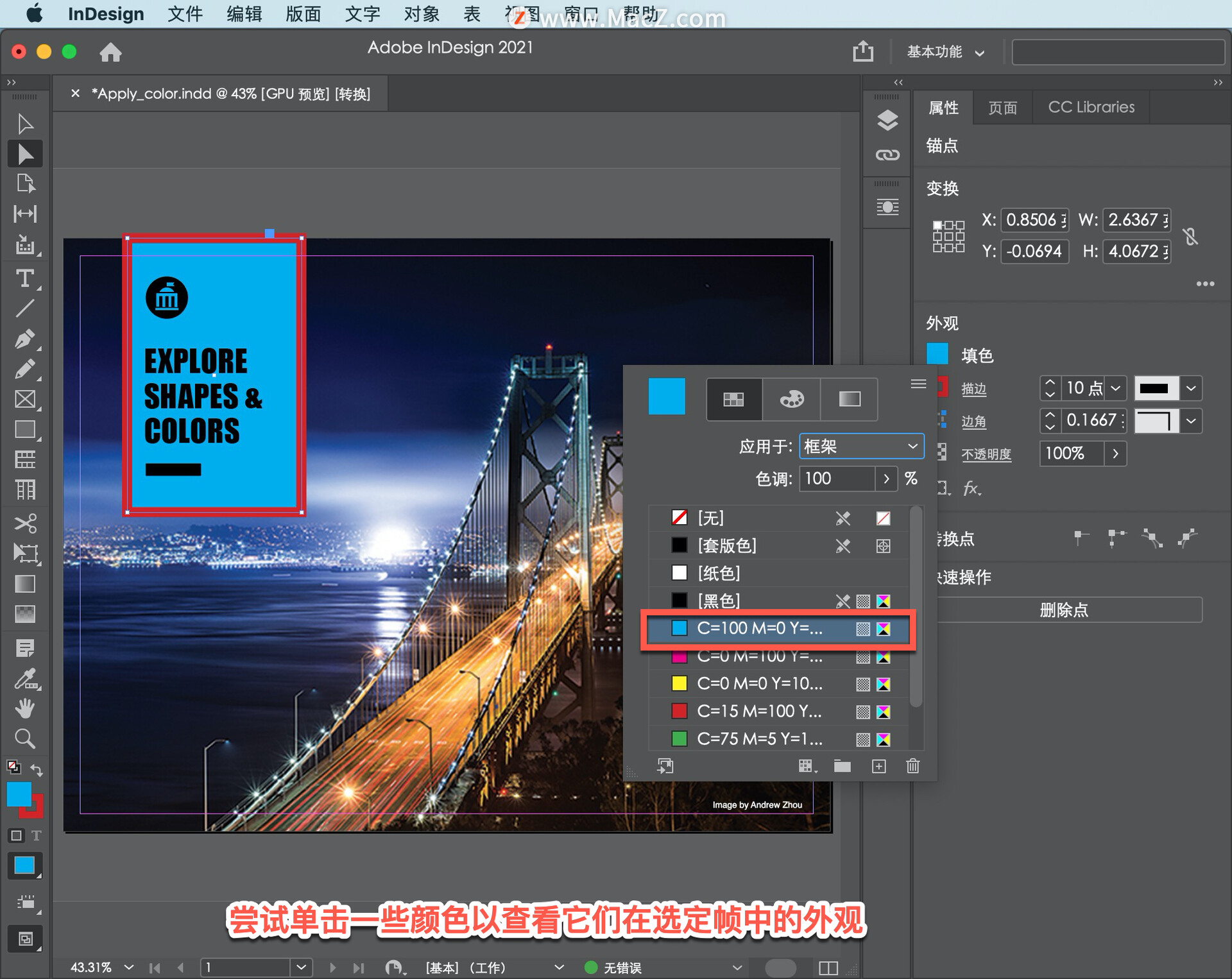Open the 基本功能 workspace dropdown
This screenshot has width=1232, height=979.
click(x=945, y=53)
